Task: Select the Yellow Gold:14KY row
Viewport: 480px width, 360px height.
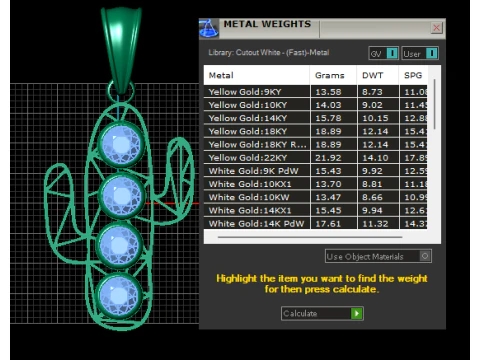Action: click(x=315, y=118)
